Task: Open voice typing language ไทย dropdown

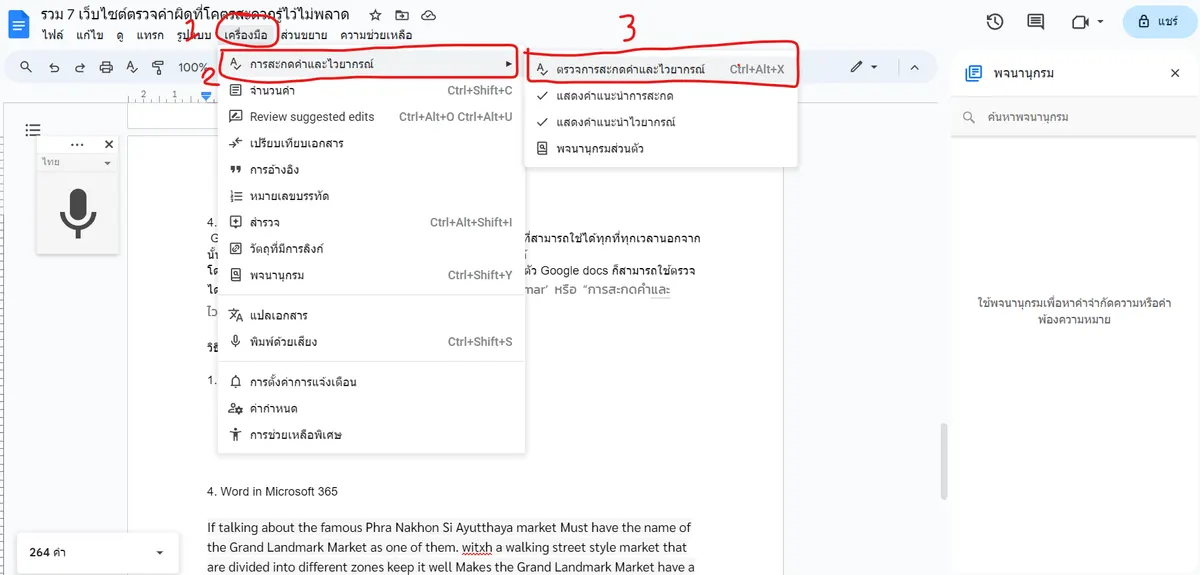Action: point(76,162)
